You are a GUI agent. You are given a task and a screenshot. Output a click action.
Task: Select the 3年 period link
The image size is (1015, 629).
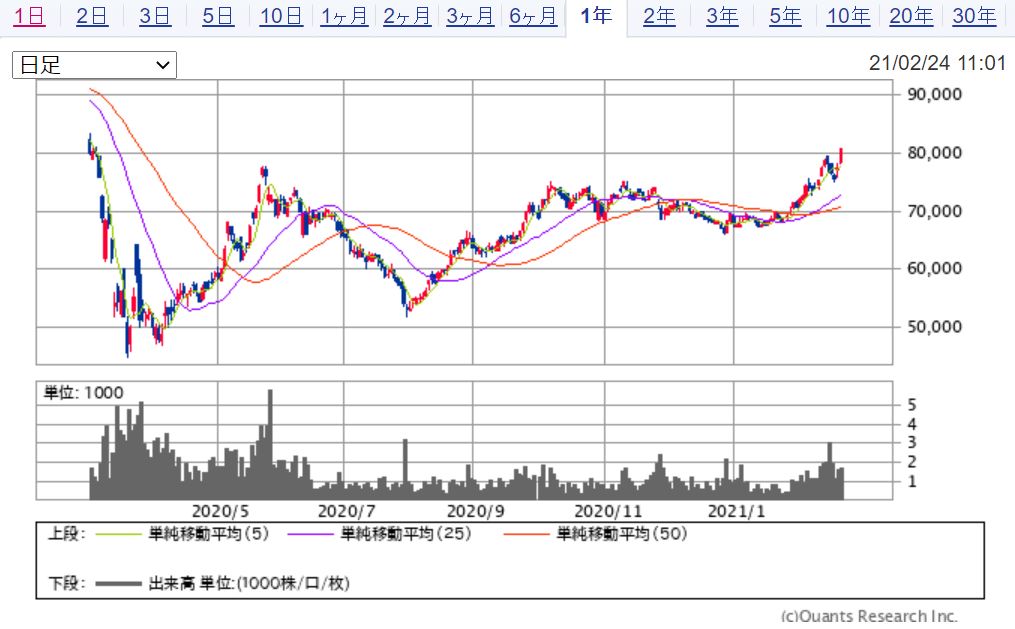[x=722, y=16]
